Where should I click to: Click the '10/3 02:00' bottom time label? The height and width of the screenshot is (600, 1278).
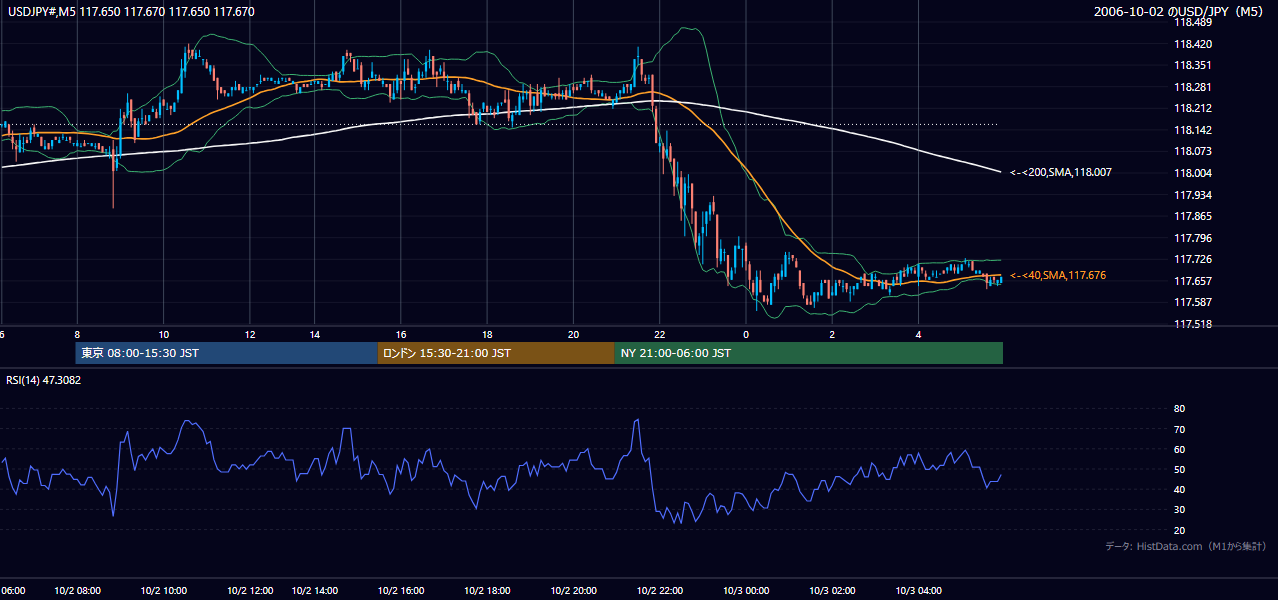coord(832,590)
